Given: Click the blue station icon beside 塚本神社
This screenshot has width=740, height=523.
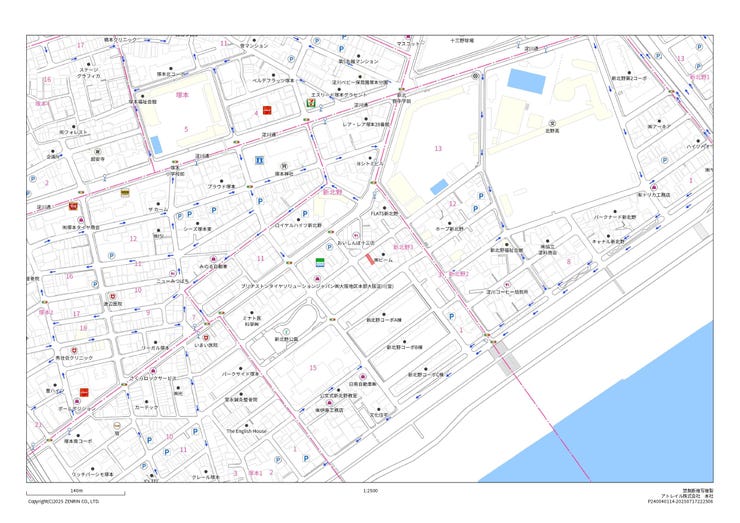Looking at the screenshot, I should click(259, 160).
